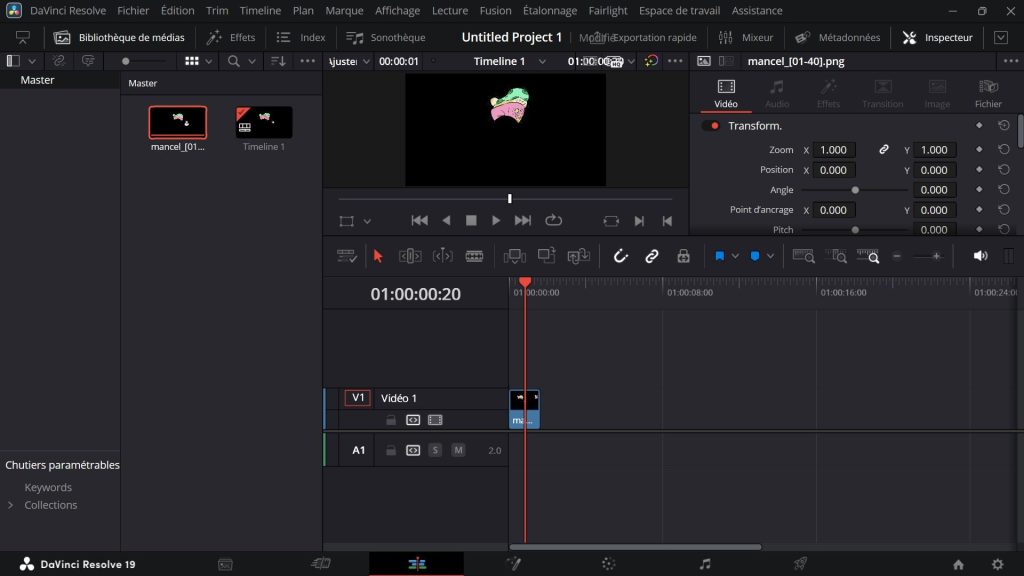Solo audio track A1 with S button

coord(435,451)
